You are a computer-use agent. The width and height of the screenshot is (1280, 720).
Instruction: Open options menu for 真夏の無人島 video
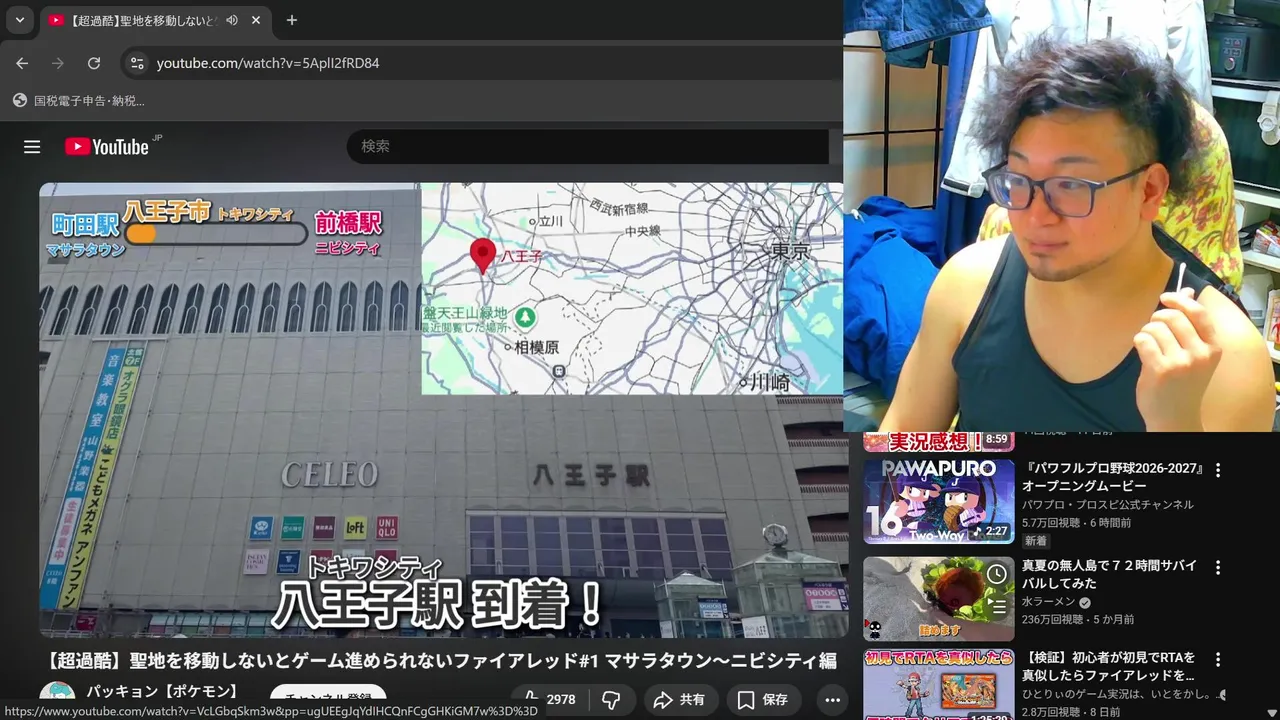click(x=1218, y=567)
